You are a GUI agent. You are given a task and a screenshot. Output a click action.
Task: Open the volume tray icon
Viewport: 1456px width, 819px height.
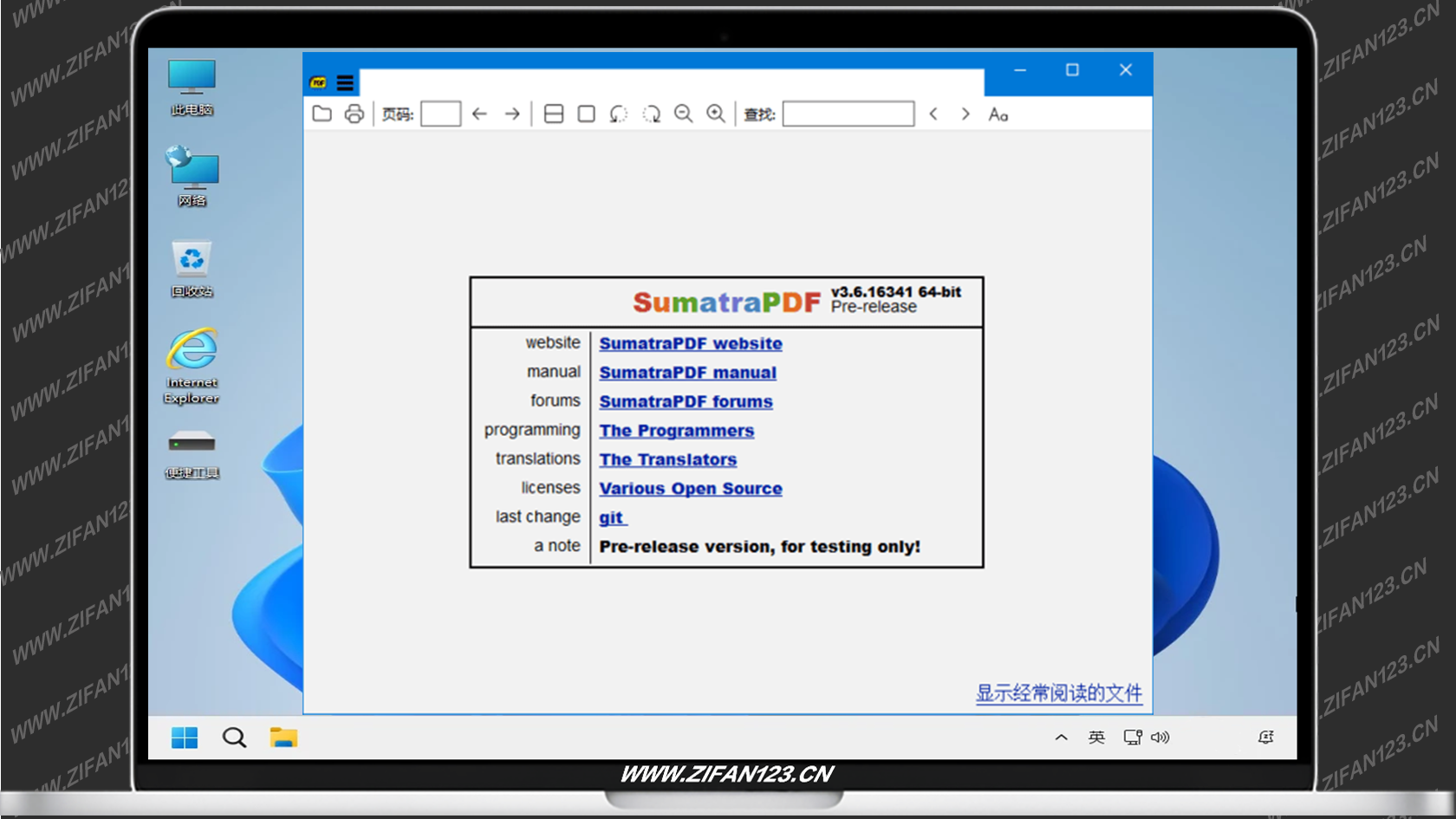click(1160, 738)
